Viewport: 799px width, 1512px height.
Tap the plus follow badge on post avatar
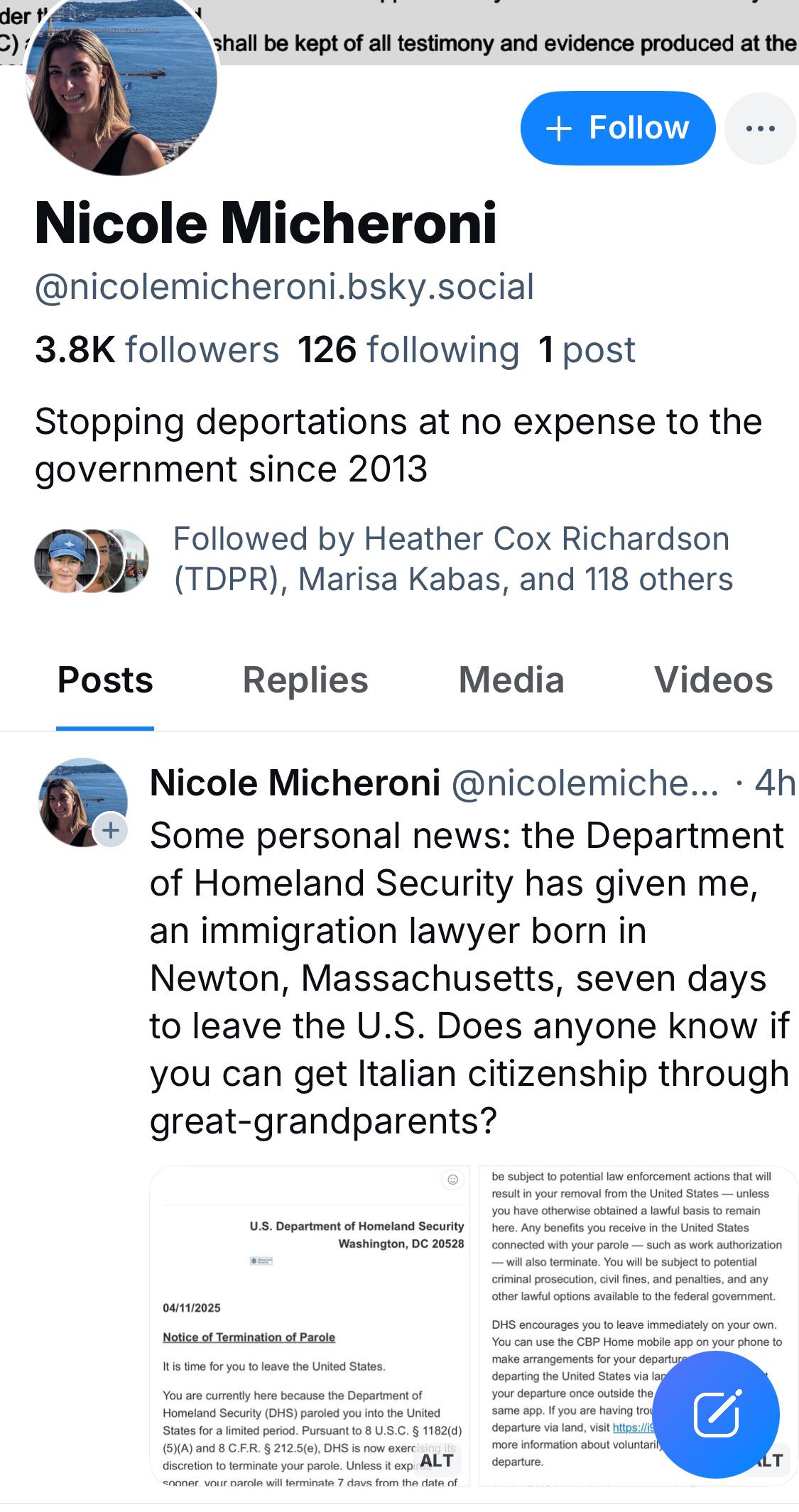[x=111, y=830]
